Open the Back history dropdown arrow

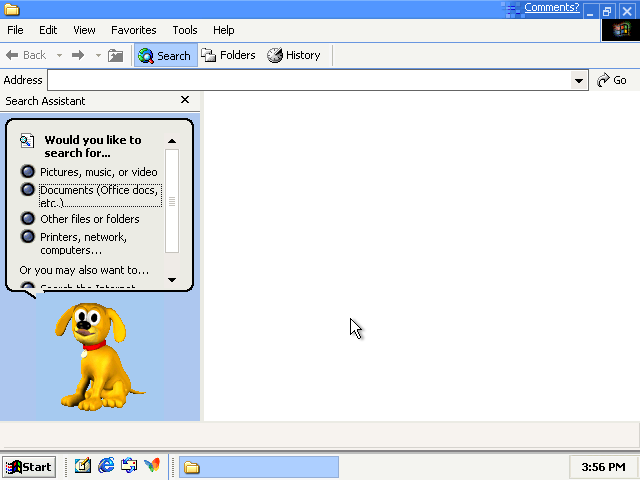point(59,55)
